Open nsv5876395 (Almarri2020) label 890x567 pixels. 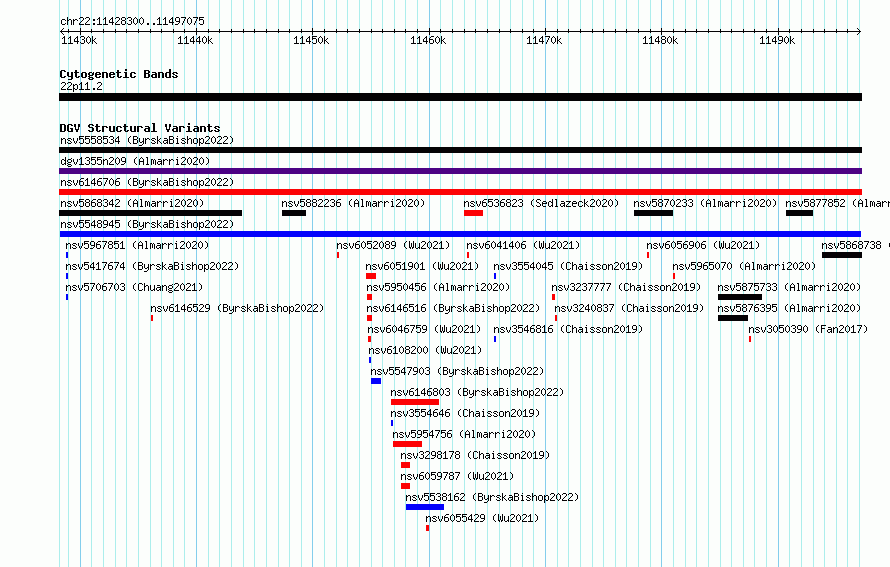(x=790, y=308)
